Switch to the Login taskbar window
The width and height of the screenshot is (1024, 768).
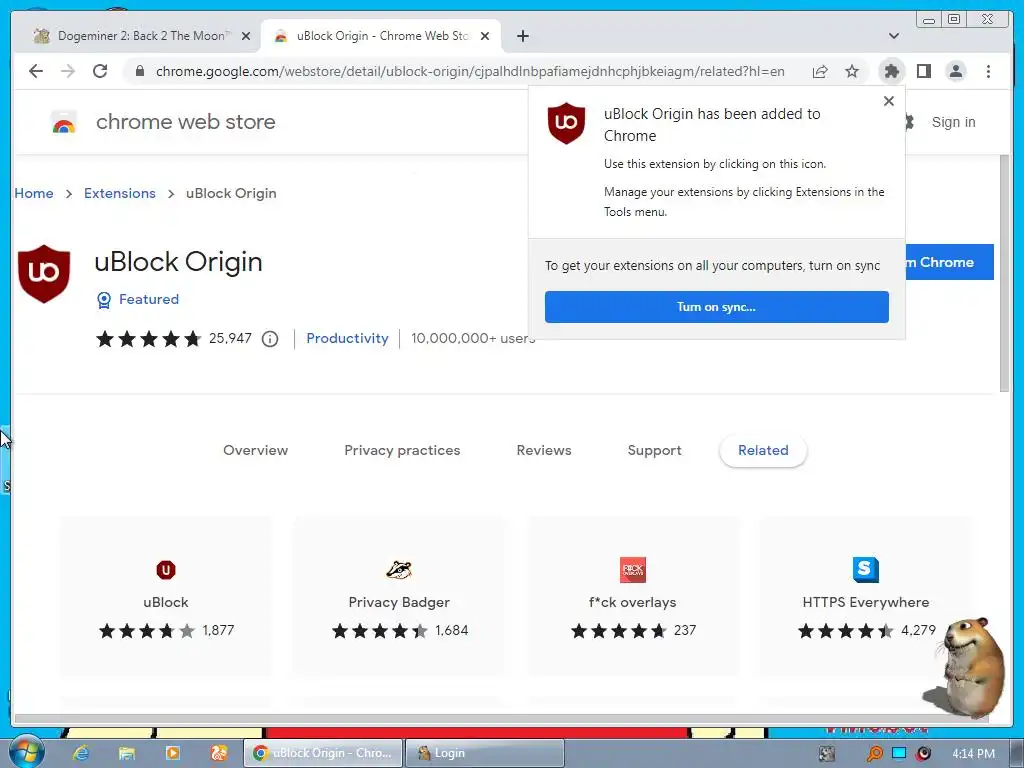[485, 753]
